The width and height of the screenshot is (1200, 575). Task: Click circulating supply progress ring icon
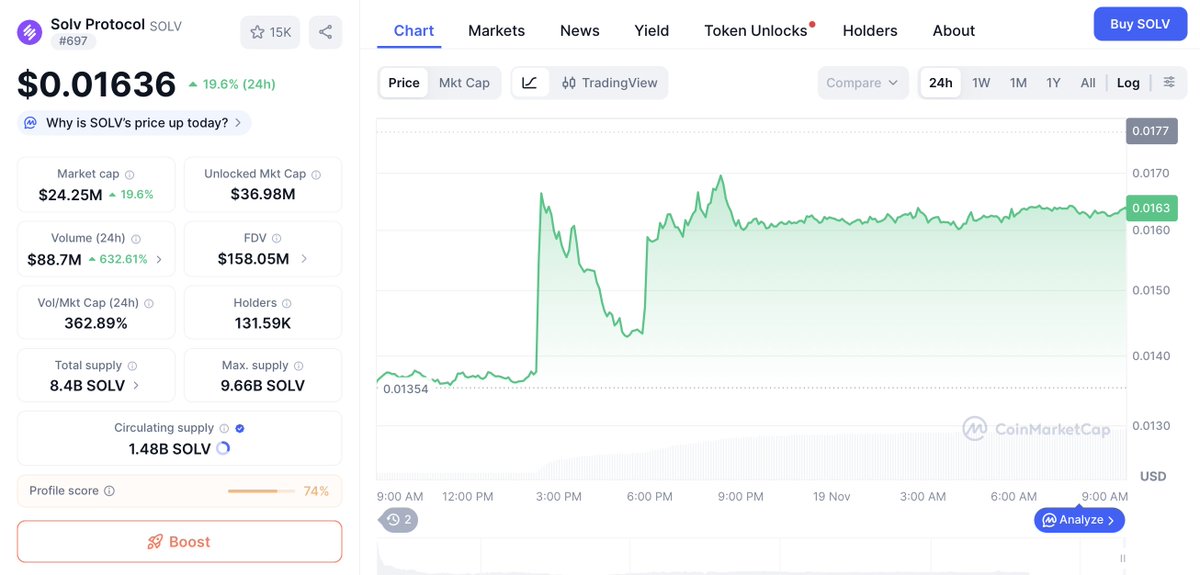[x=223, y=449]
